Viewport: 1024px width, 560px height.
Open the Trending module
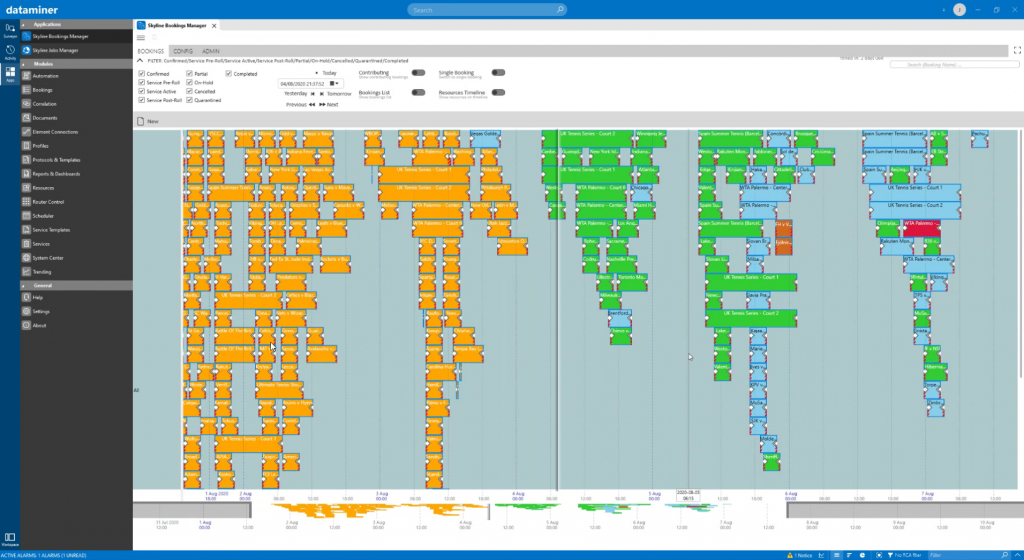[42, 271]
